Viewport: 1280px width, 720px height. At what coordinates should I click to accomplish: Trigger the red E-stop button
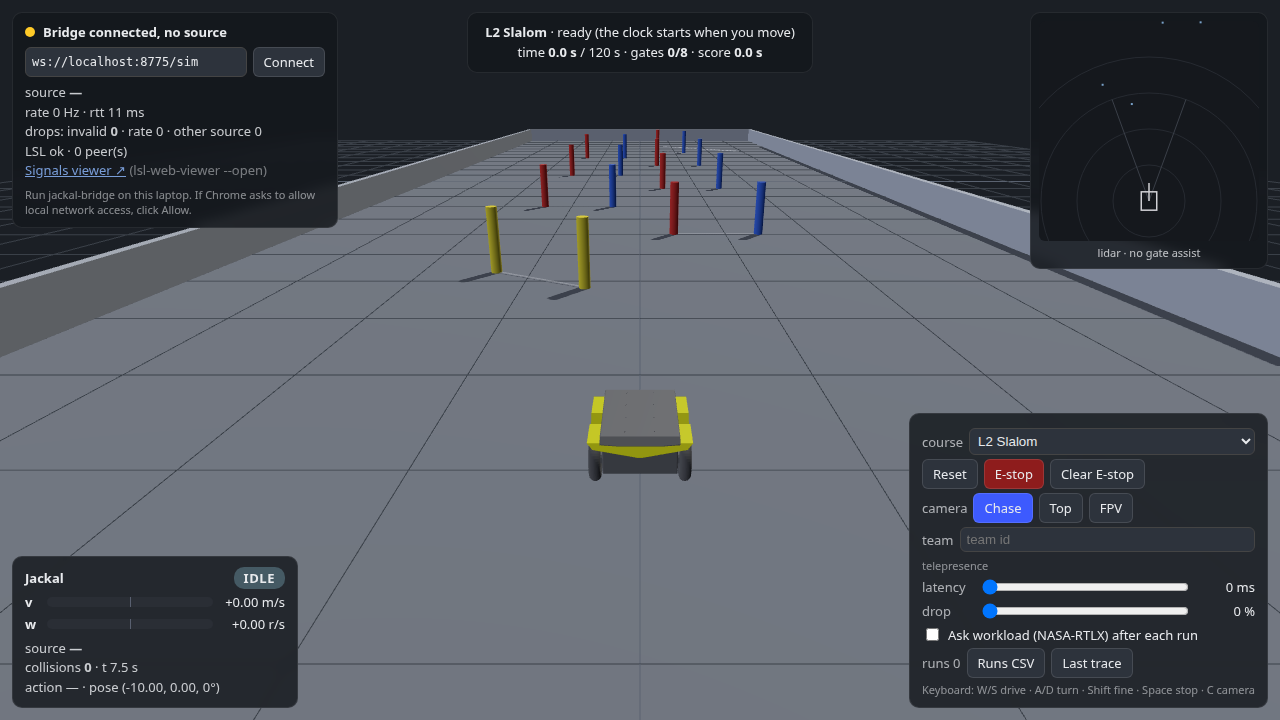1014,474
